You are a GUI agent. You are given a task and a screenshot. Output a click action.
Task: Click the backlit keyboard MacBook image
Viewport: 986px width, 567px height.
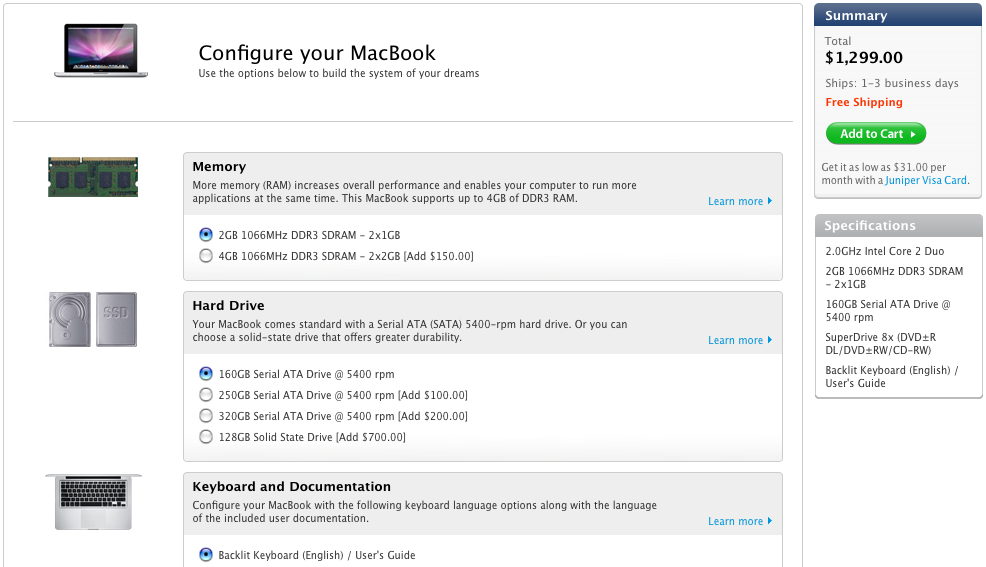[94, 502]
